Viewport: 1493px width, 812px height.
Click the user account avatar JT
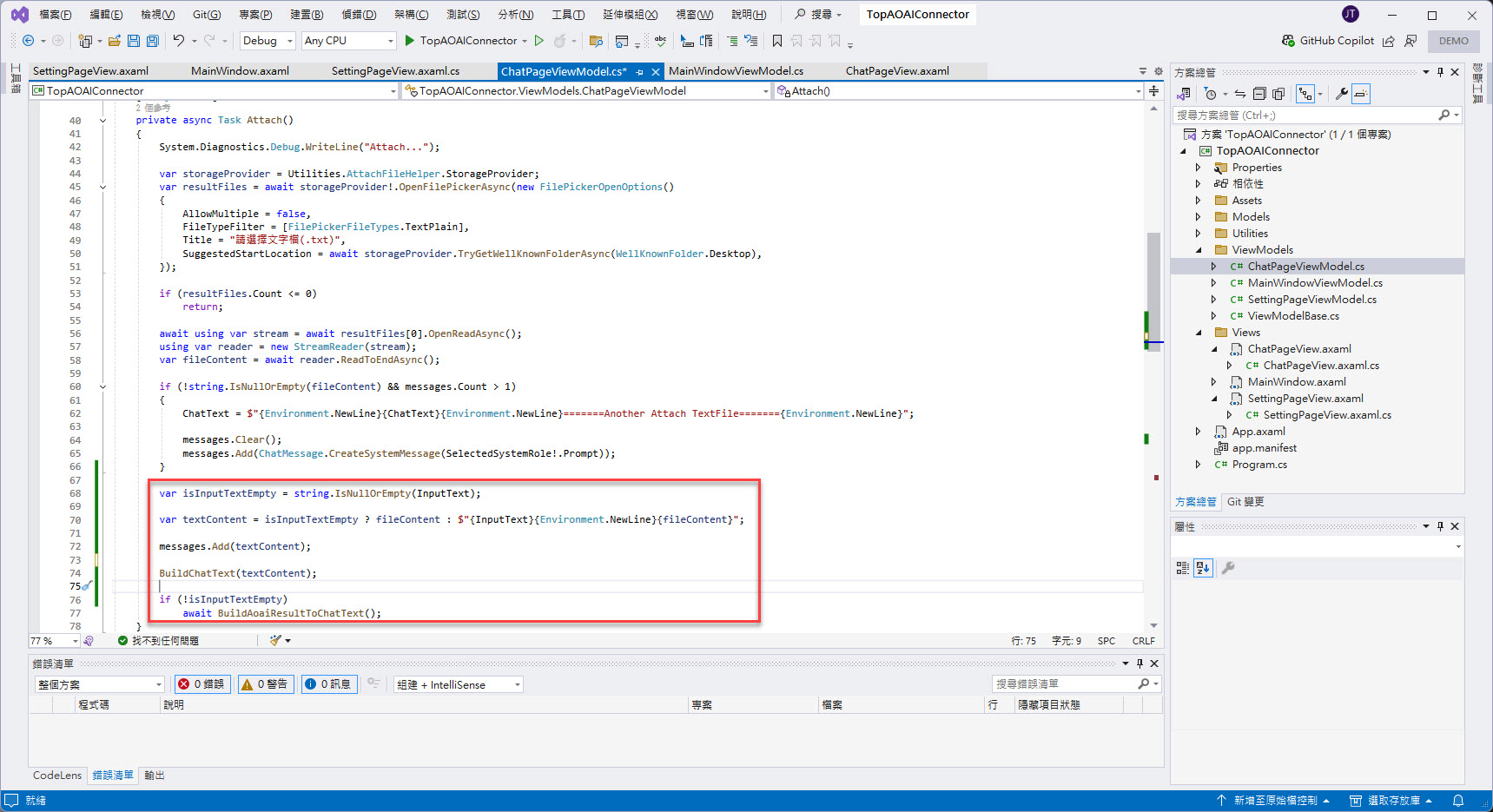tap(1351, 14)
